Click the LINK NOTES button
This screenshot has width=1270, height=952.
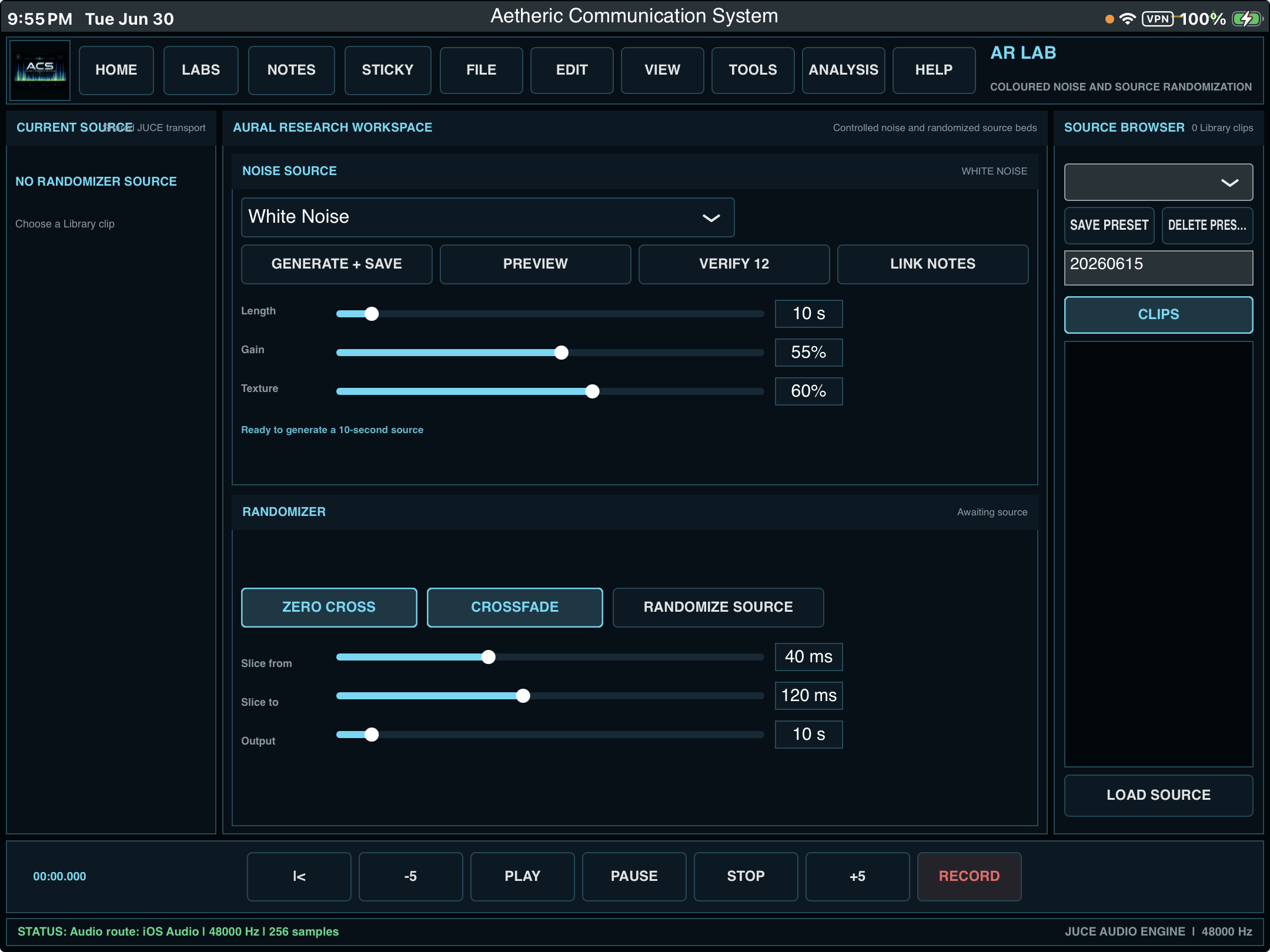point(933,264)
